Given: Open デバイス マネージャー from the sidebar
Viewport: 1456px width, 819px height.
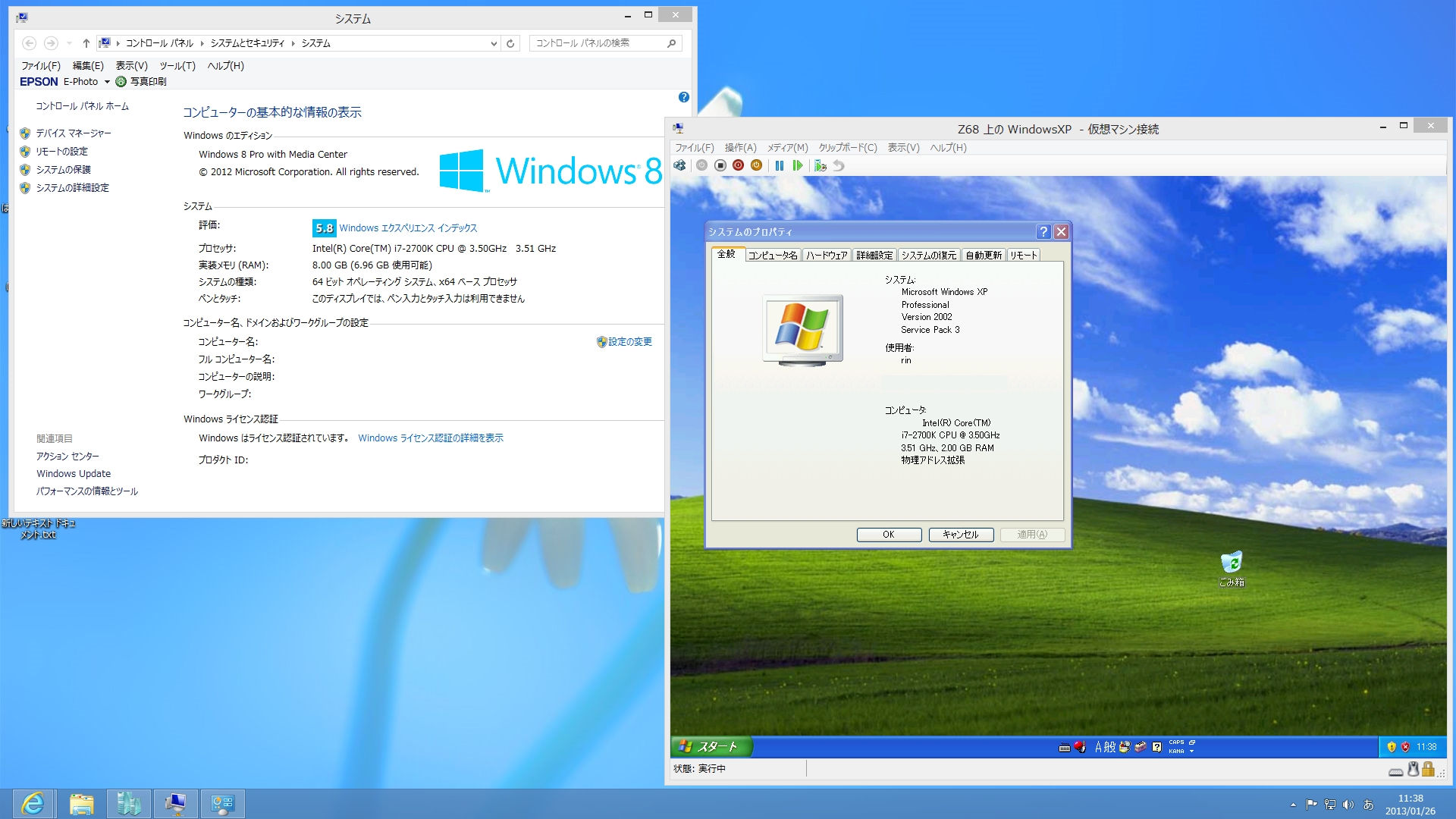Looking at the screenshot, I should (x=74, y=133).
